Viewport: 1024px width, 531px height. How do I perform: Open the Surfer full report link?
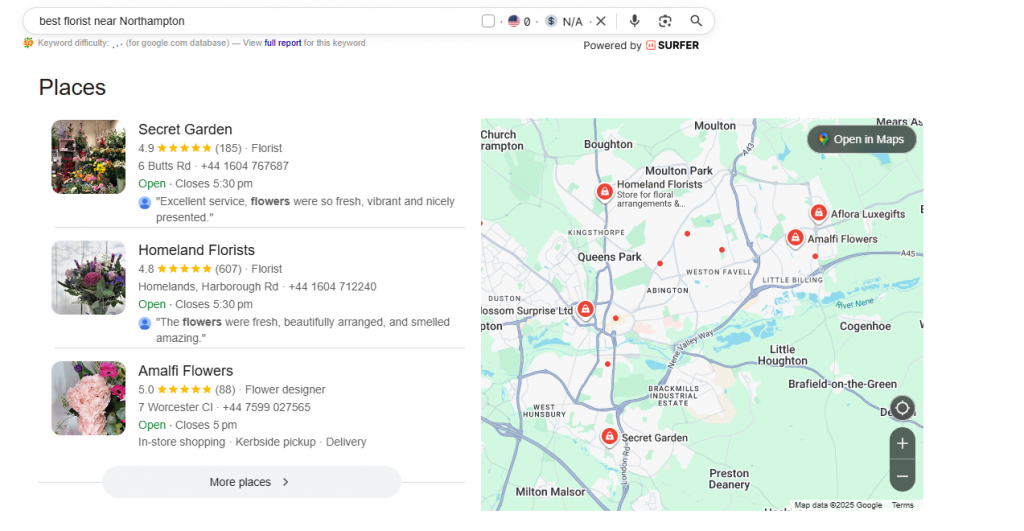283,43
